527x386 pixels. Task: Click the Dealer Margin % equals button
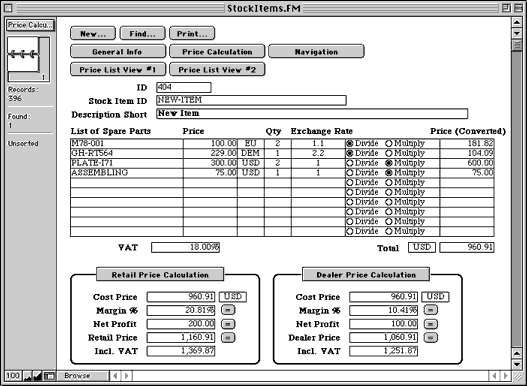(x=431, y=310)
